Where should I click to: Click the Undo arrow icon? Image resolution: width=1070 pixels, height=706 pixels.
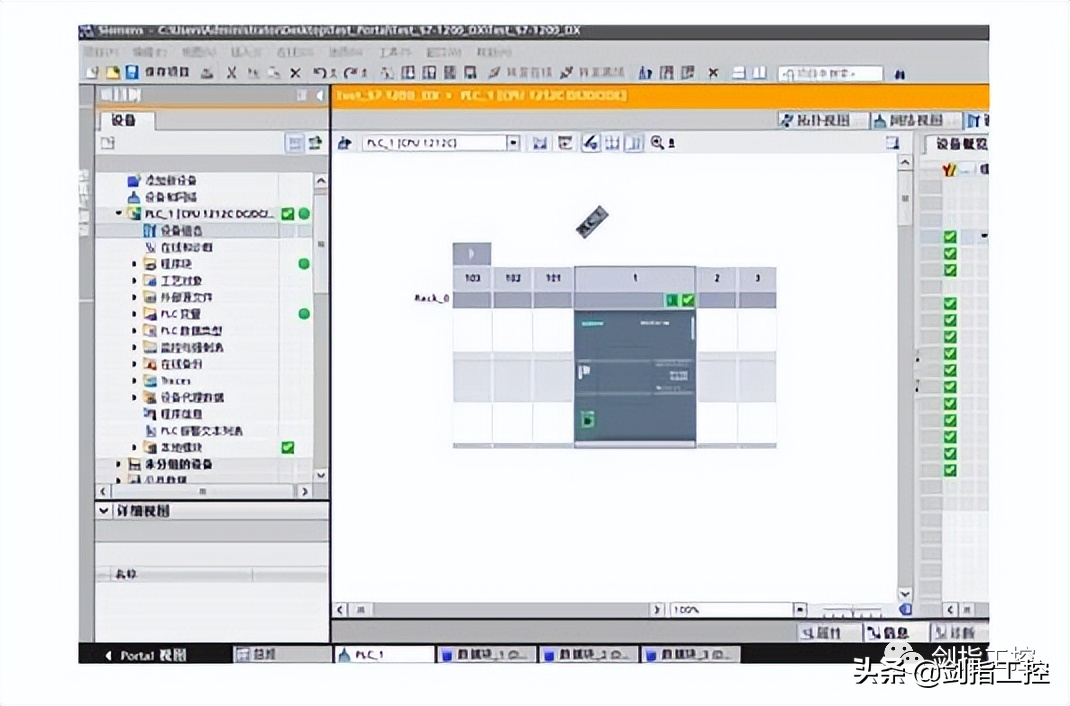click(319, 72)
